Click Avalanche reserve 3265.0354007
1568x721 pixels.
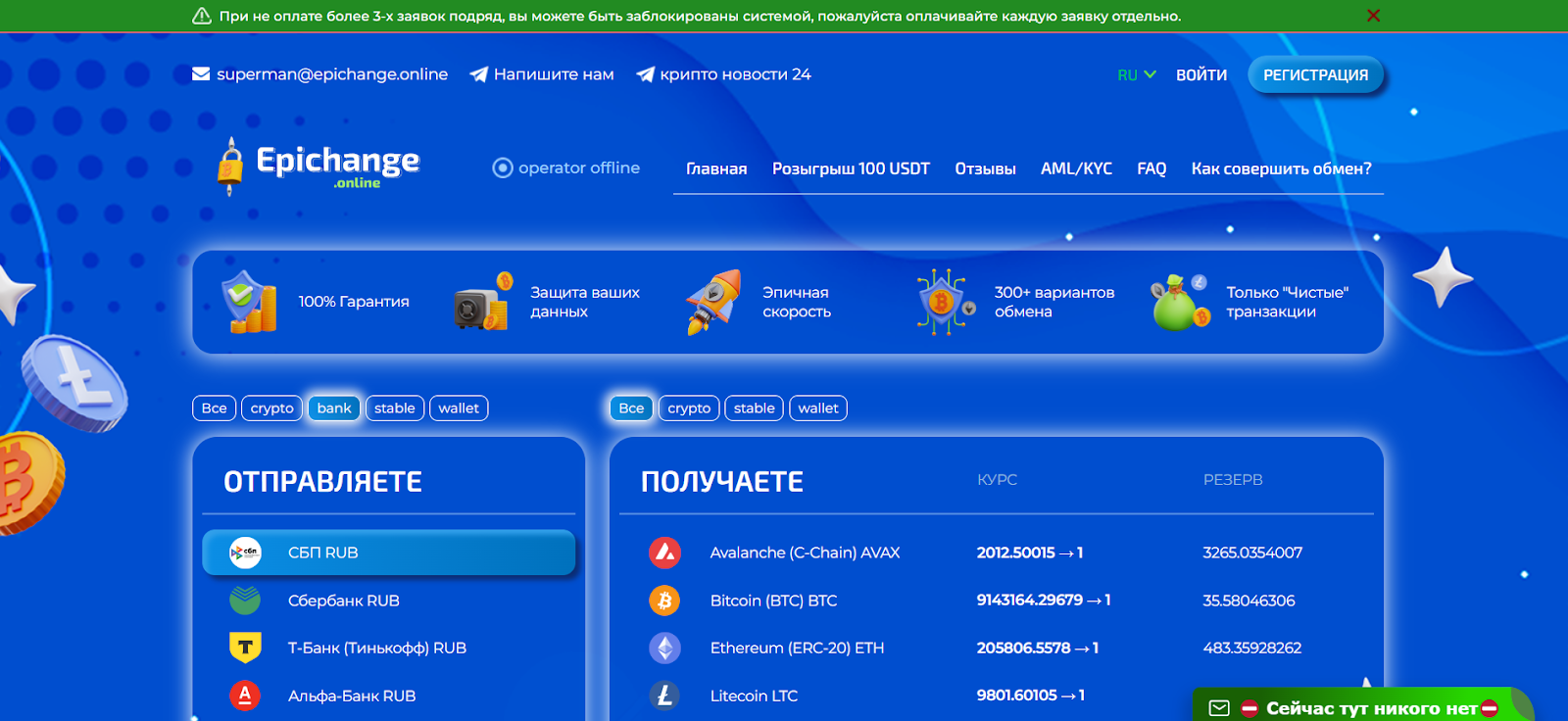coord(1252,553)
